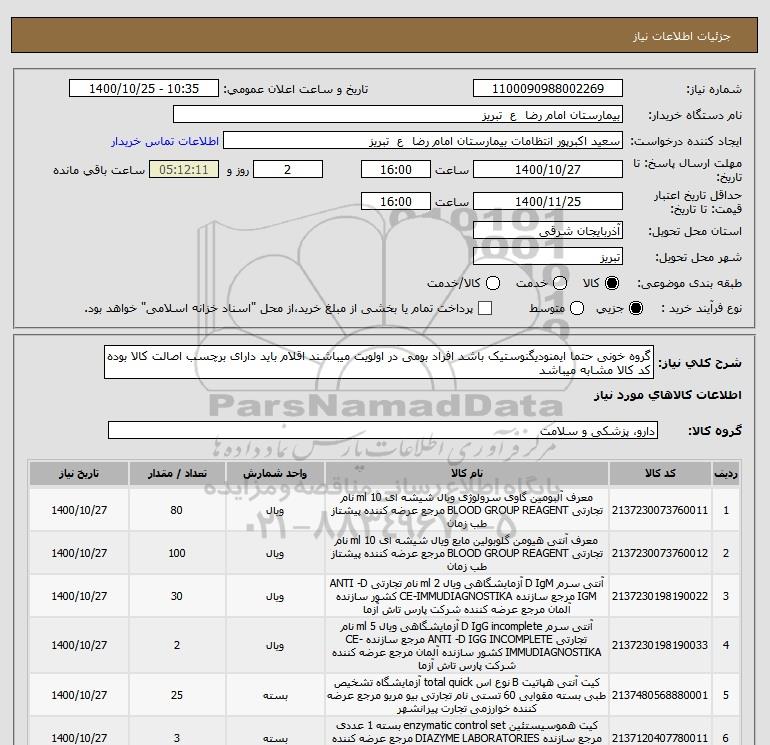Click the remaining days field showing 2
Image resolution: width=770 pixels, height=745 pixels.
click(288, 169)
